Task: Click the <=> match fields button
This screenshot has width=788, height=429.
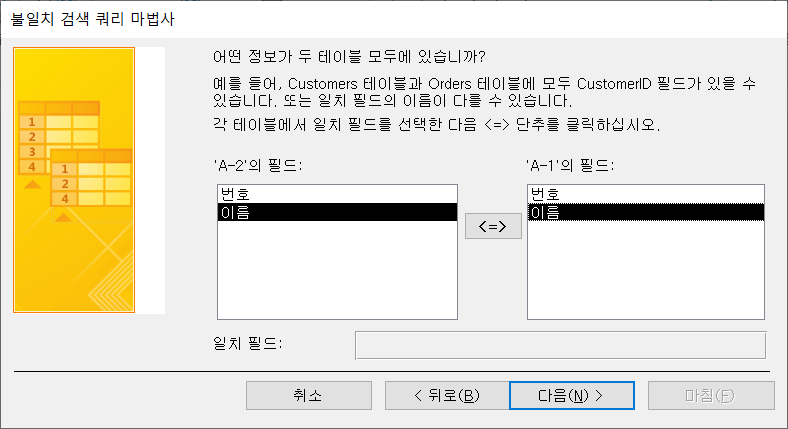Action: [493, 226]
